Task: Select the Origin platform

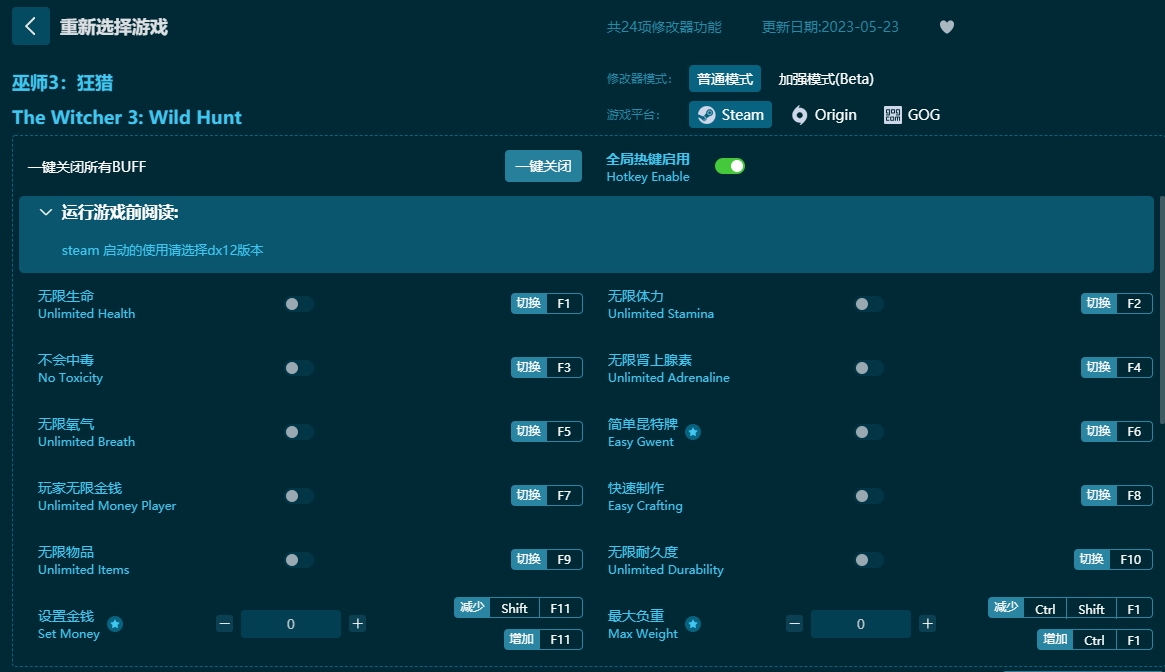Action: click(824, 114)
